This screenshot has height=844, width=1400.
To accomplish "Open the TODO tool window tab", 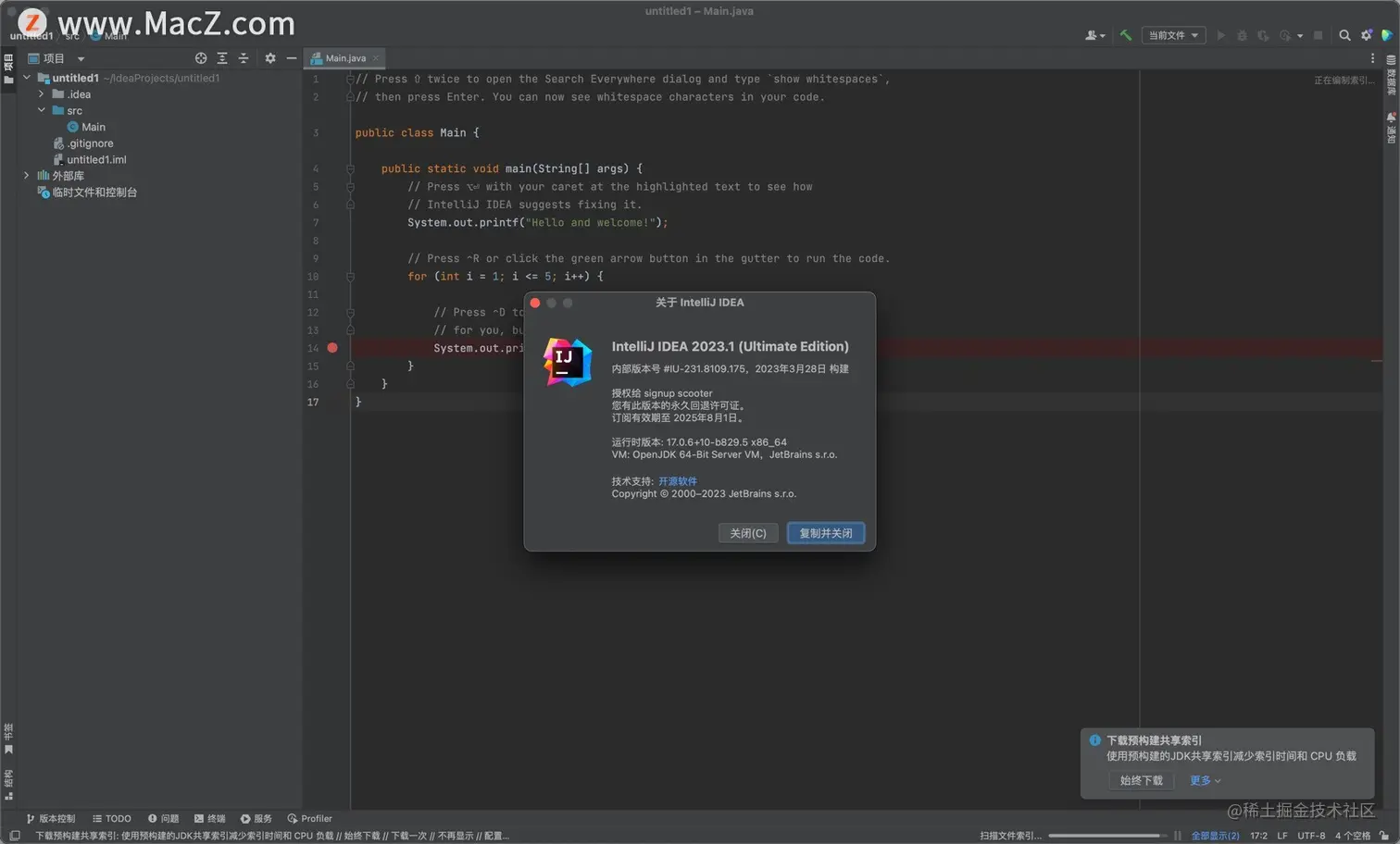I will [x=112, y=818].
